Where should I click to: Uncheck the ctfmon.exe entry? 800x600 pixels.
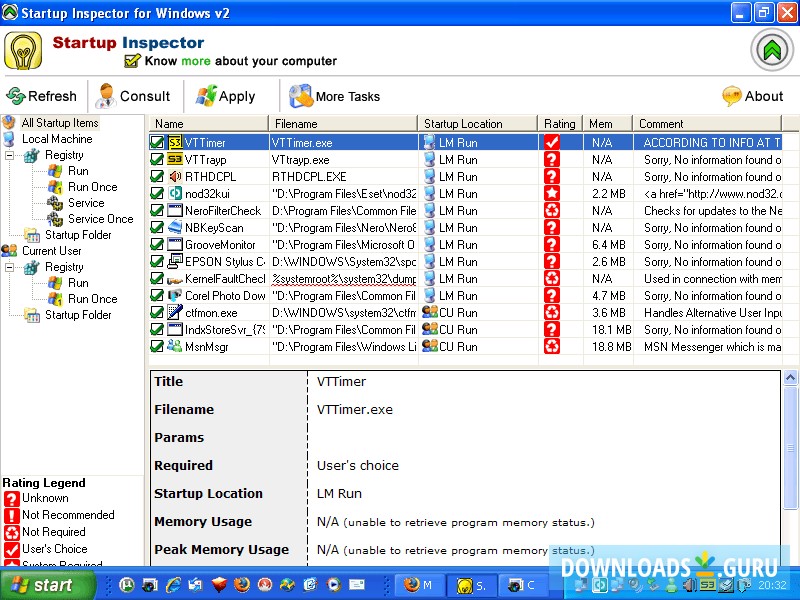click(157, 313)
